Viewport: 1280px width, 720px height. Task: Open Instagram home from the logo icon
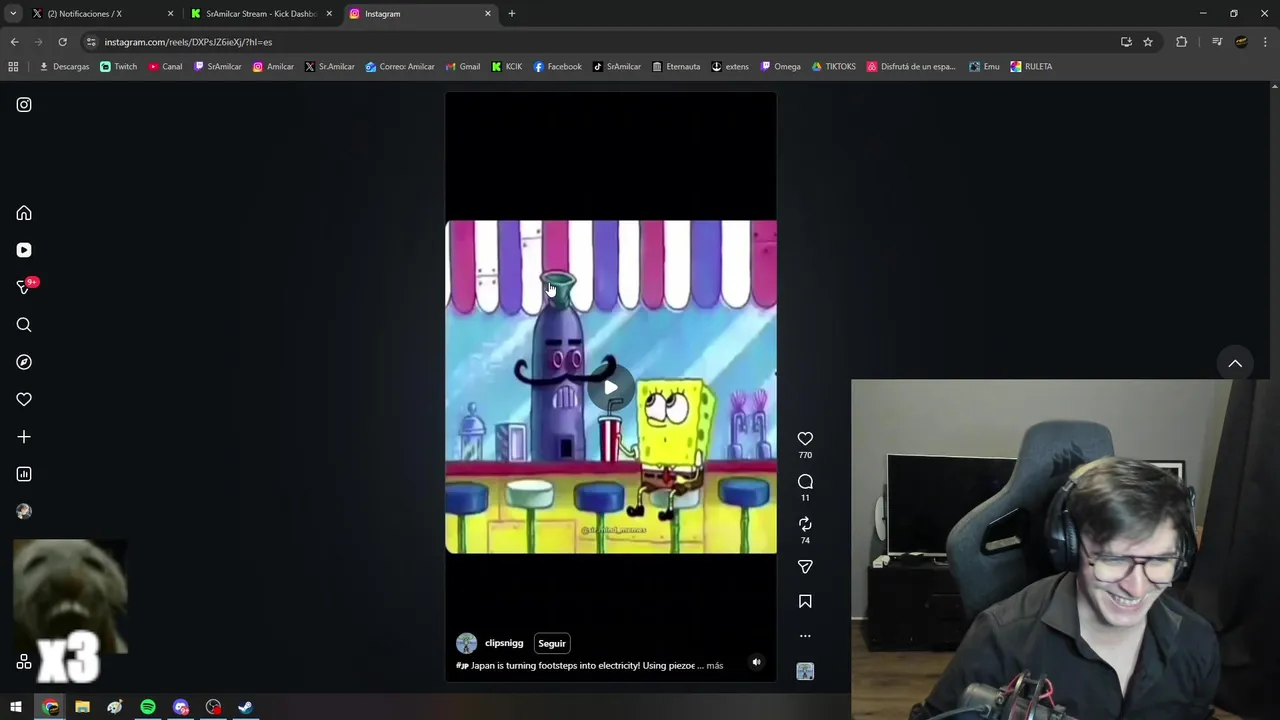(x=24, y=105)
